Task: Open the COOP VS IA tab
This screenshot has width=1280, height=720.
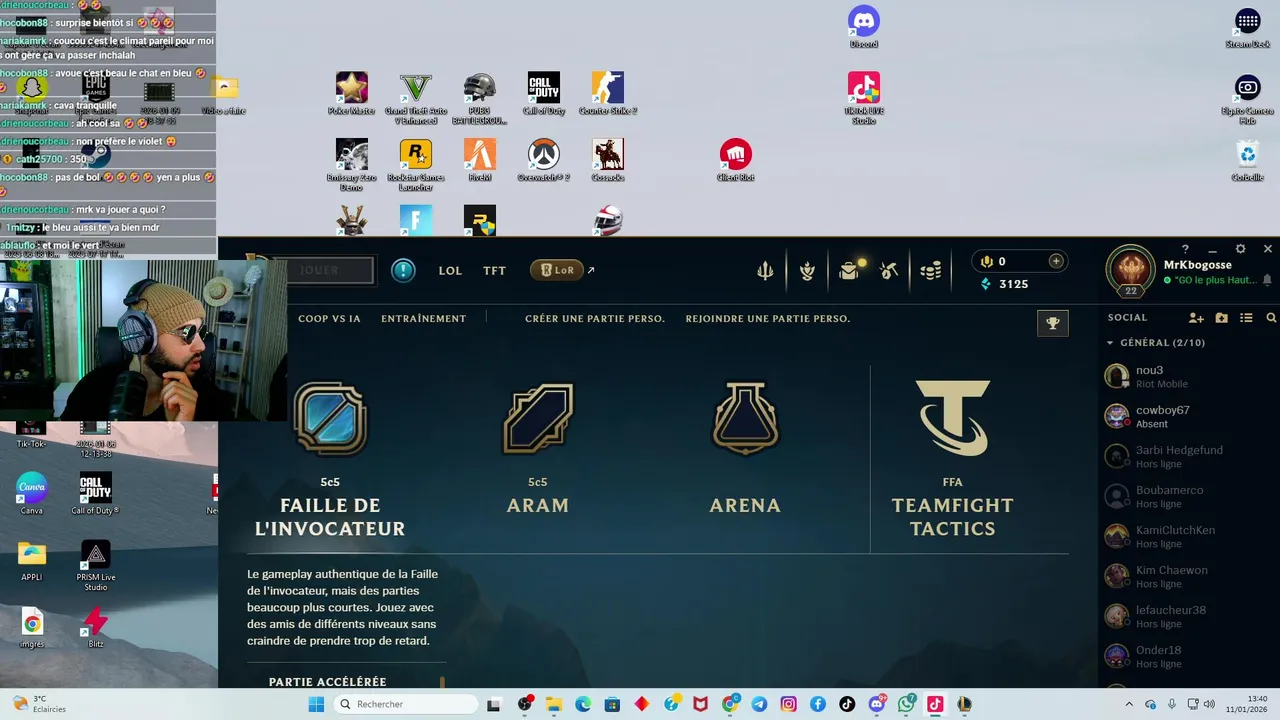Action: (329, 318)
